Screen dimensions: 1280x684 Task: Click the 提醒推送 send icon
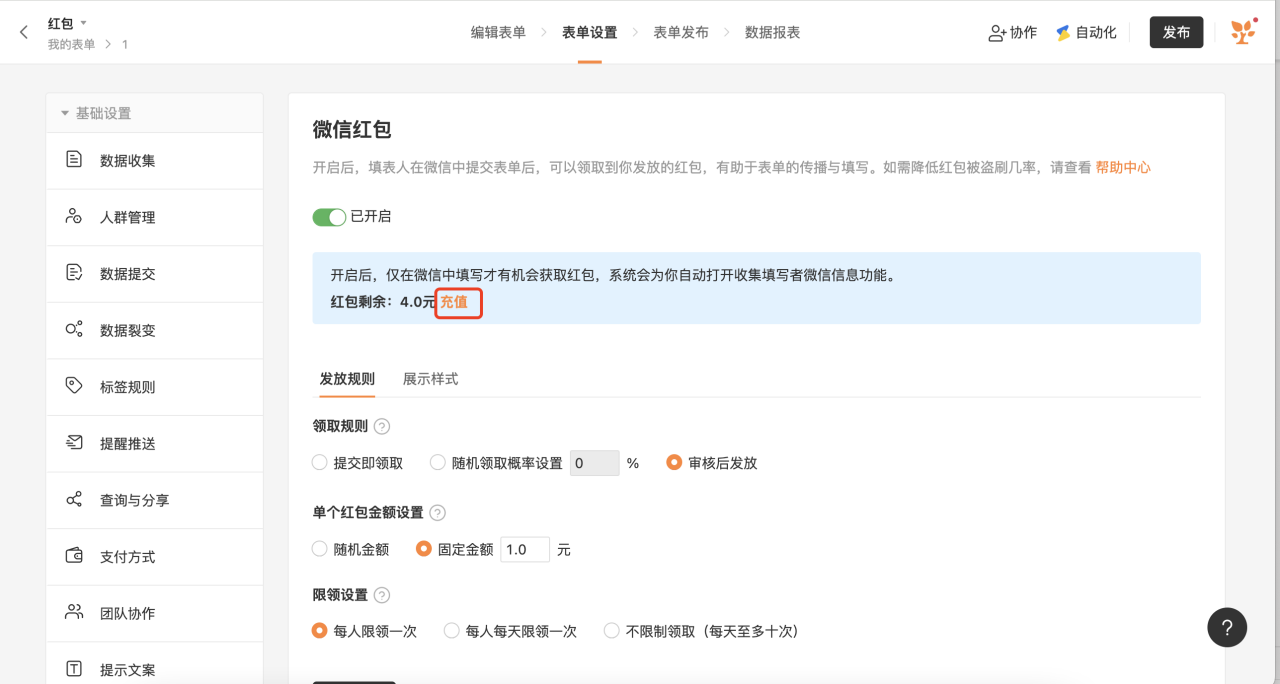coord(74,442)
